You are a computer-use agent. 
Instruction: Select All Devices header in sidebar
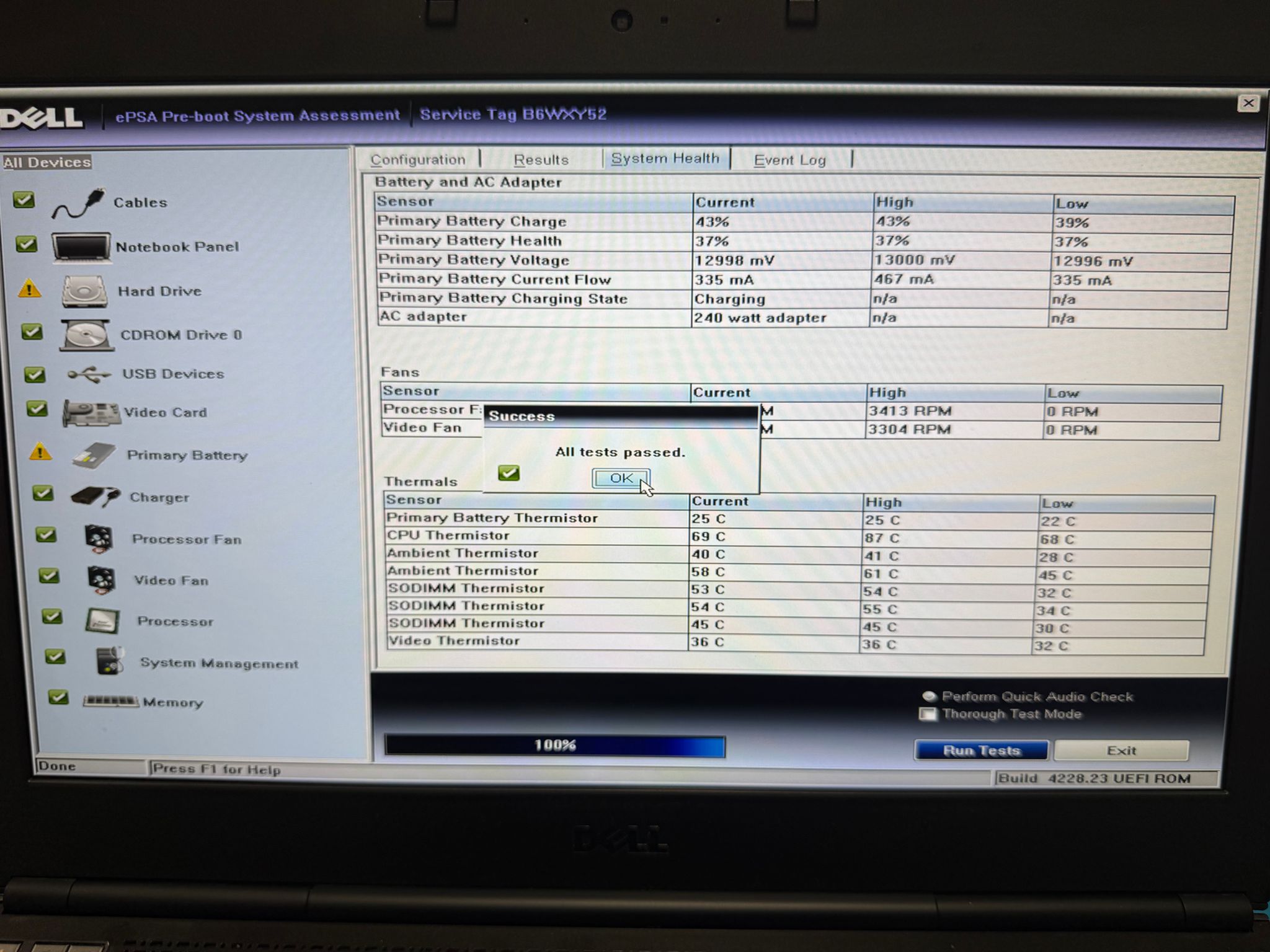click(47, 162)
